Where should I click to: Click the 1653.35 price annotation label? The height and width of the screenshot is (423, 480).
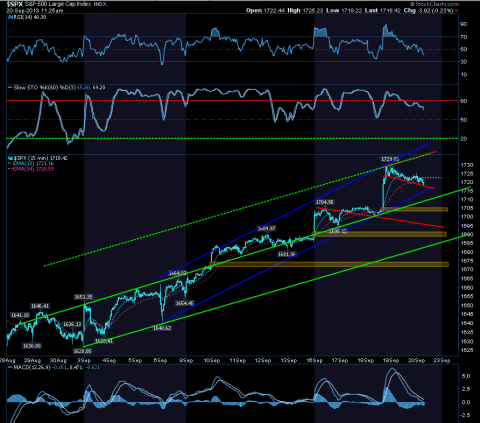click(83, 297)
